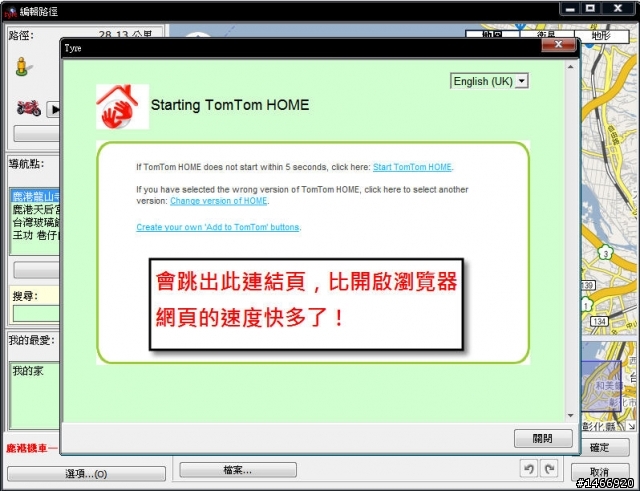This screenshot has width=640, height=491.
Task: Select 鹿港龍山寺 in the waypoint list
Action: [x=36, y=196]
